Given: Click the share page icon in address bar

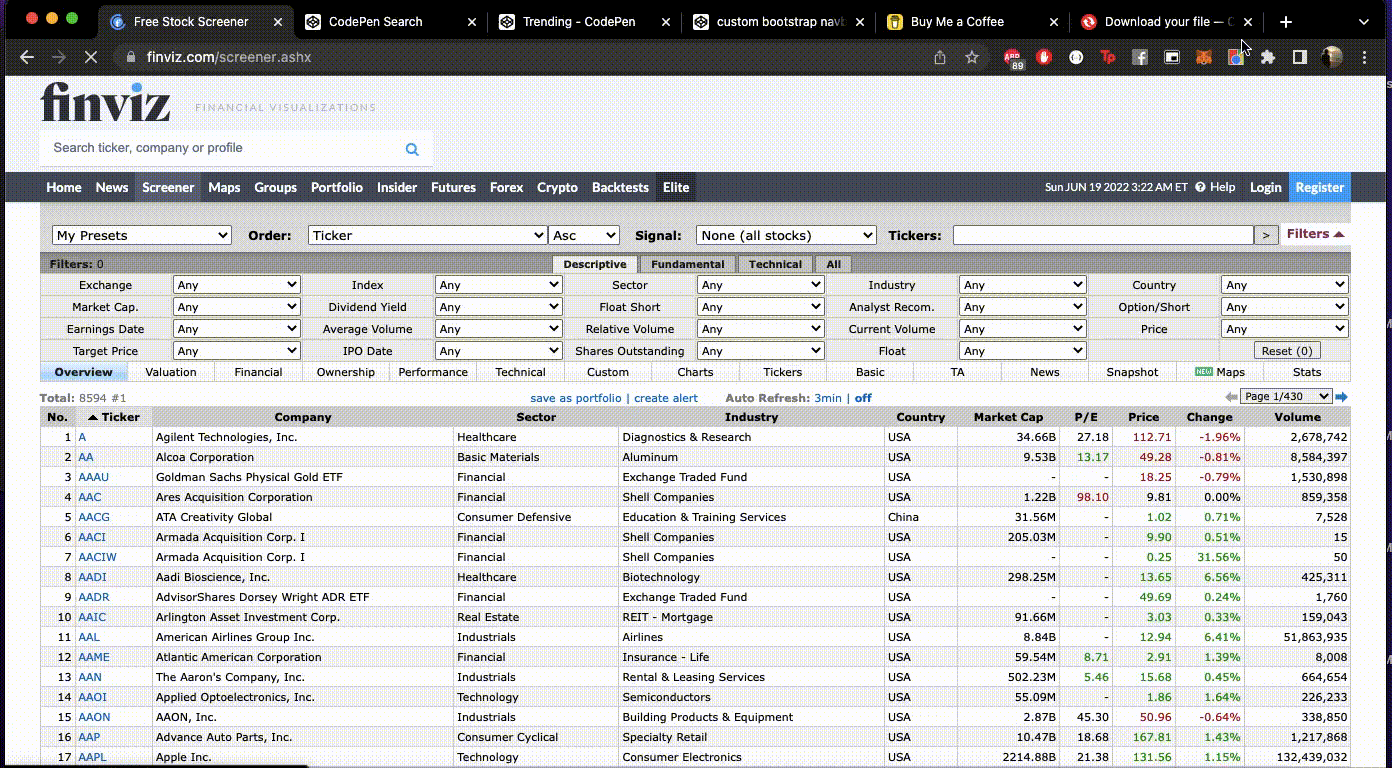Looking at the screenshot, I should tap(940, 58).
